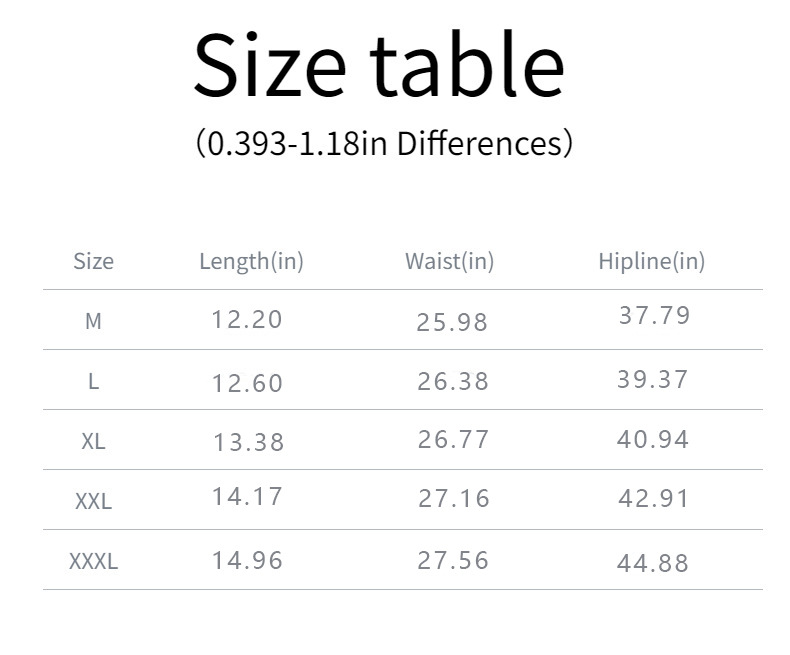This screenshot has width=790, height=655.
Task: Select the 'L' size row label
Action: coord(93,381)
